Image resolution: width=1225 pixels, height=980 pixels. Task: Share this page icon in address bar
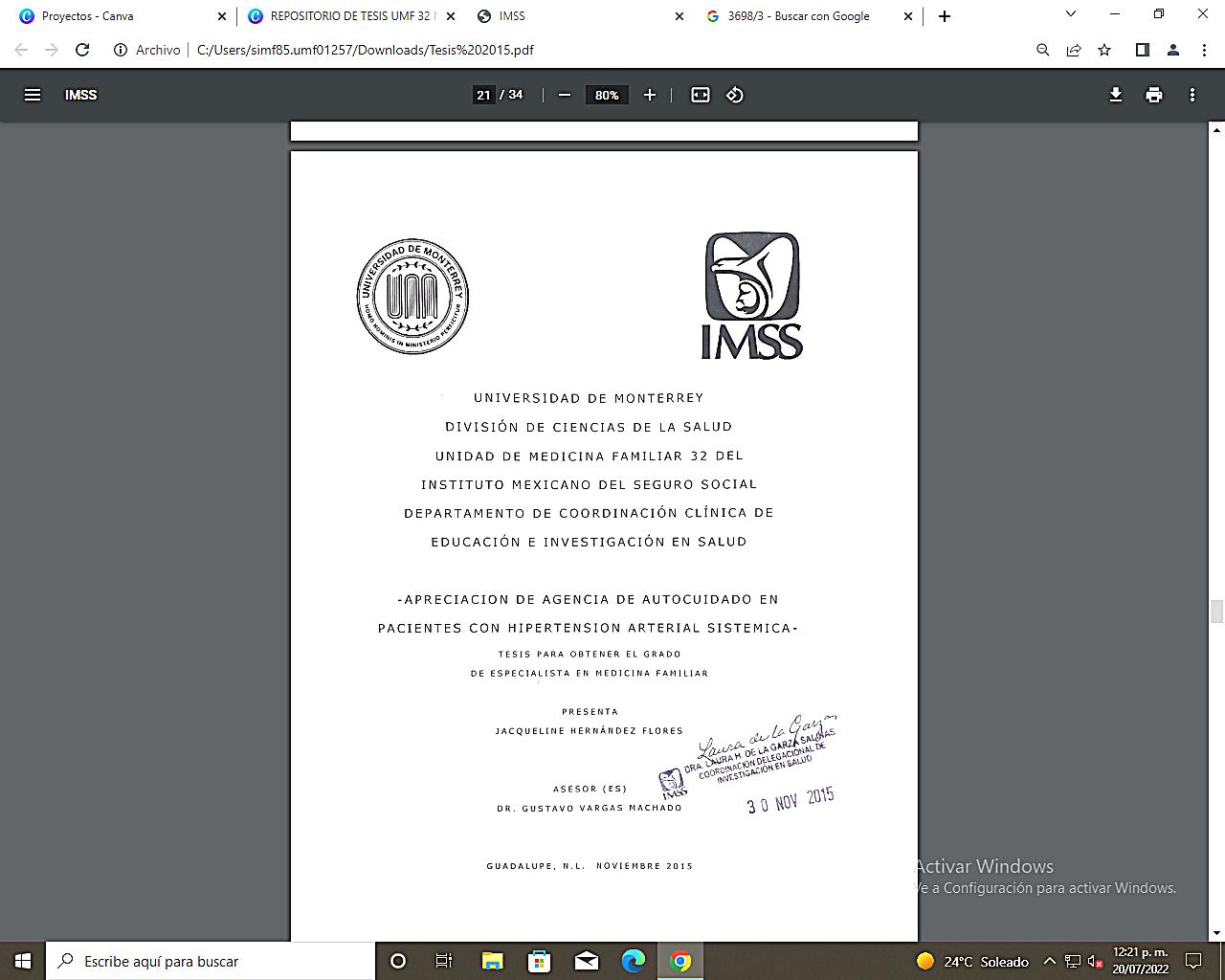(x=1074, y=50)
